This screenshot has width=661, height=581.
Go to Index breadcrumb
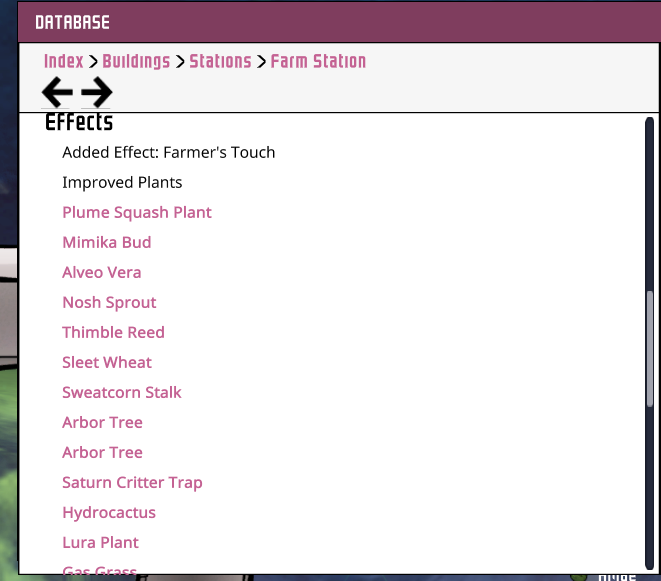[64, 61]
